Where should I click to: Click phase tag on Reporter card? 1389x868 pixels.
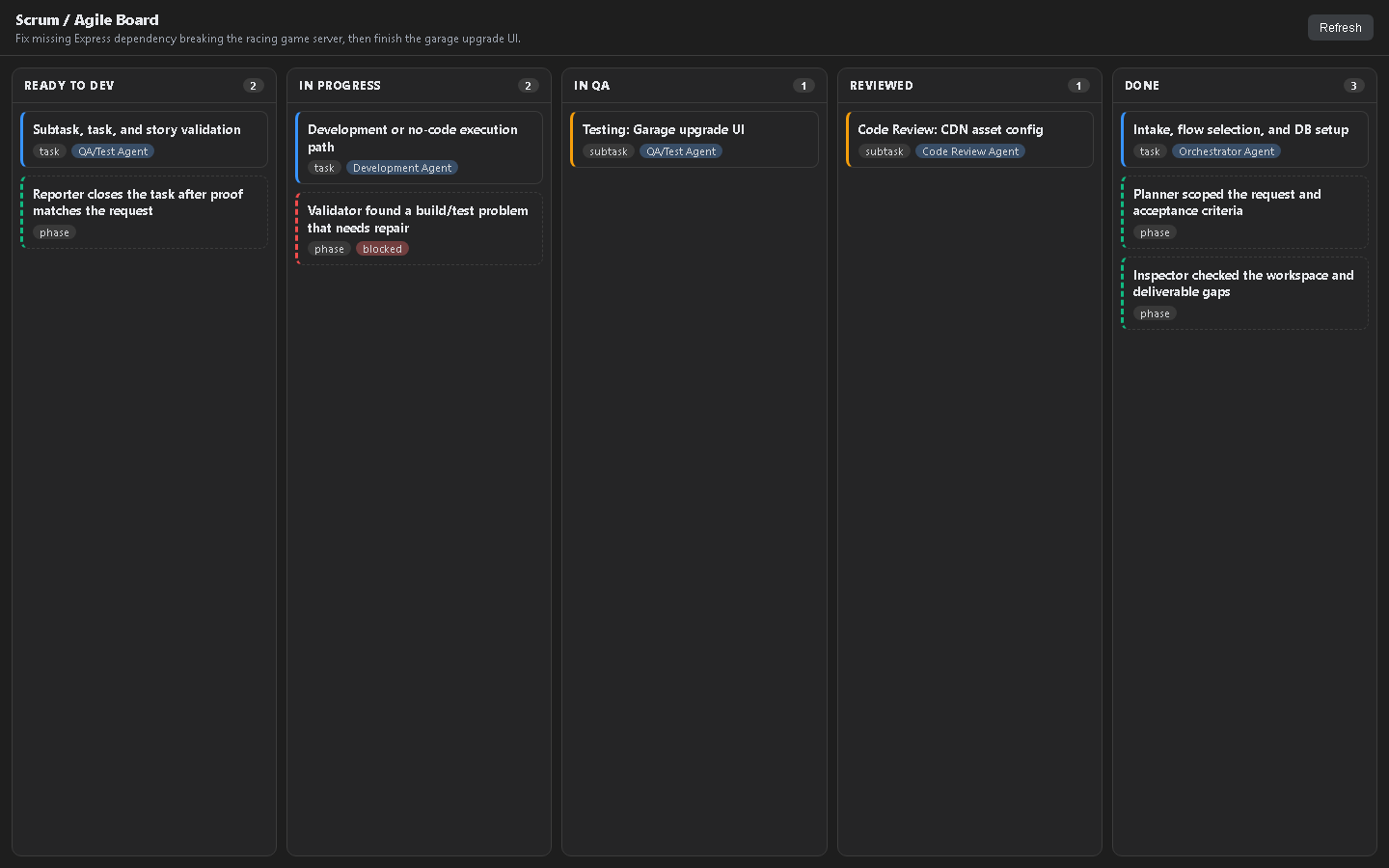[54, 232]
